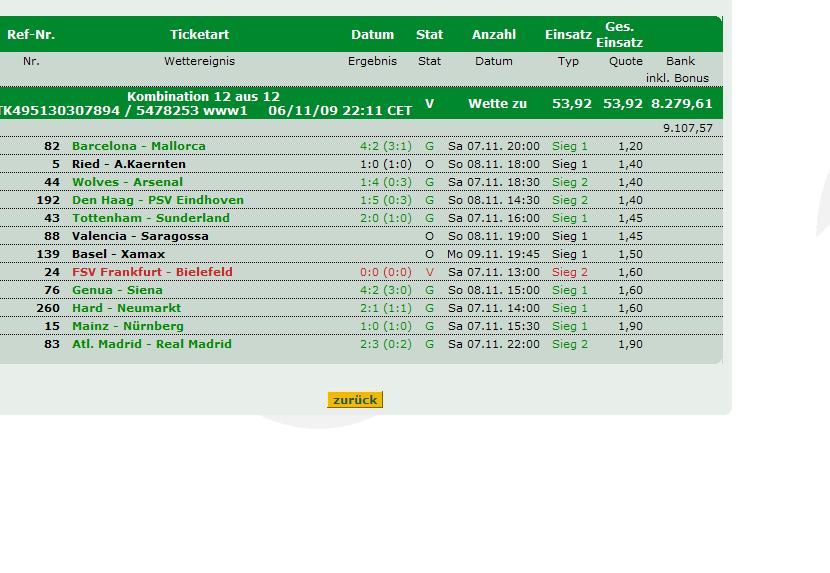Click the Ergebnis sub-header
This screenshot has width=830, height=573.
(x=372, y=61)
